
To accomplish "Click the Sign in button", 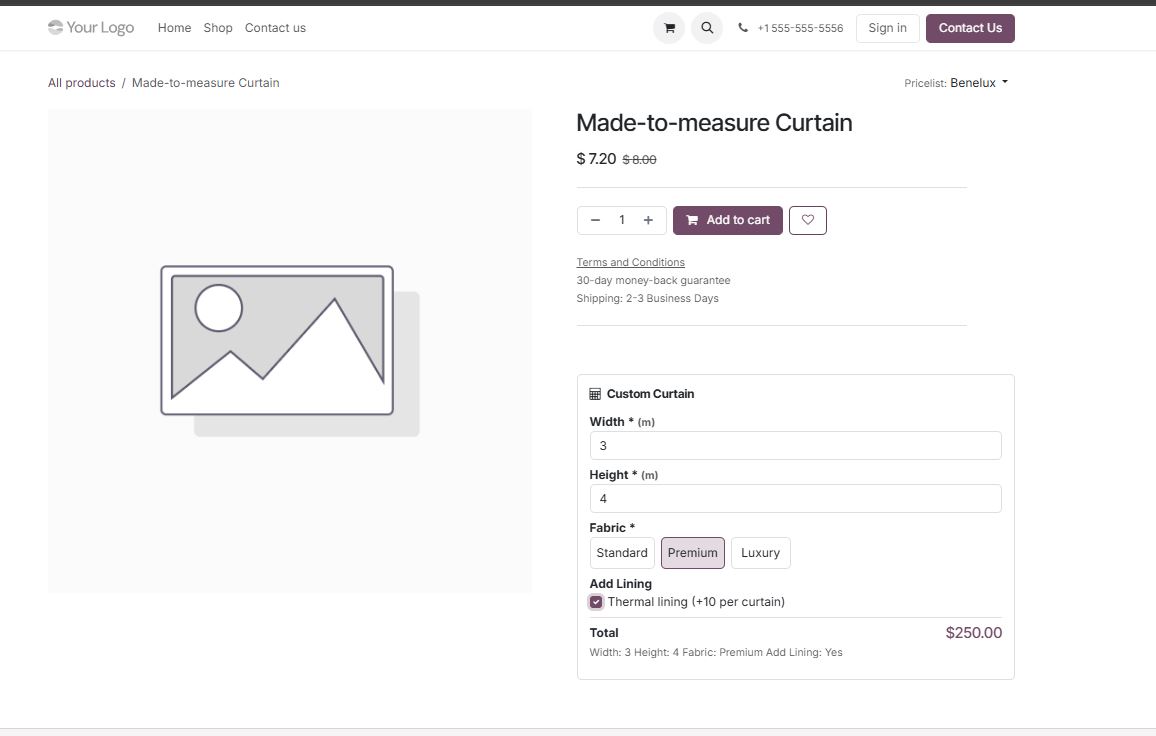I will tap(888, 28).
